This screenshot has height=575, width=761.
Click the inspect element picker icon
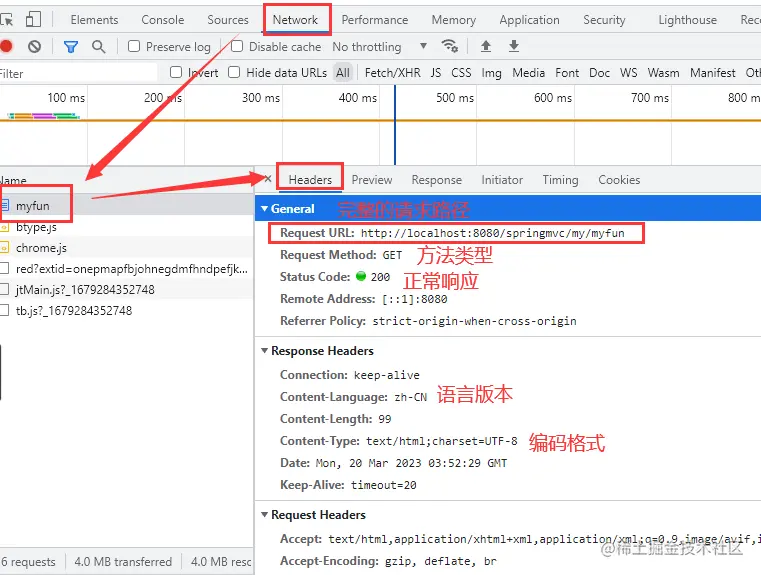coord(6,20)
